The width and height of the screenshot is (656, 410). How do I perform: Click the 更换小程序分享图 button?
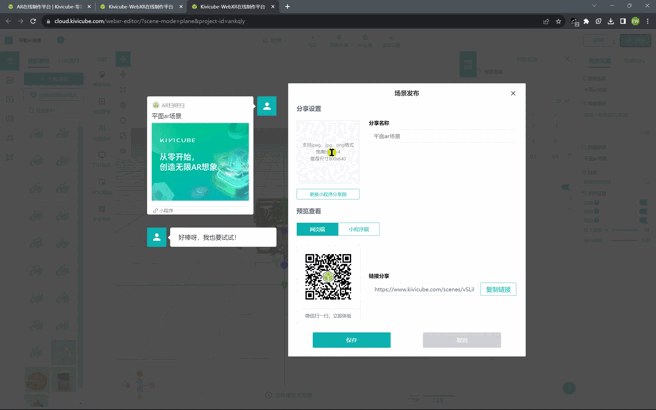pos(328,194)
